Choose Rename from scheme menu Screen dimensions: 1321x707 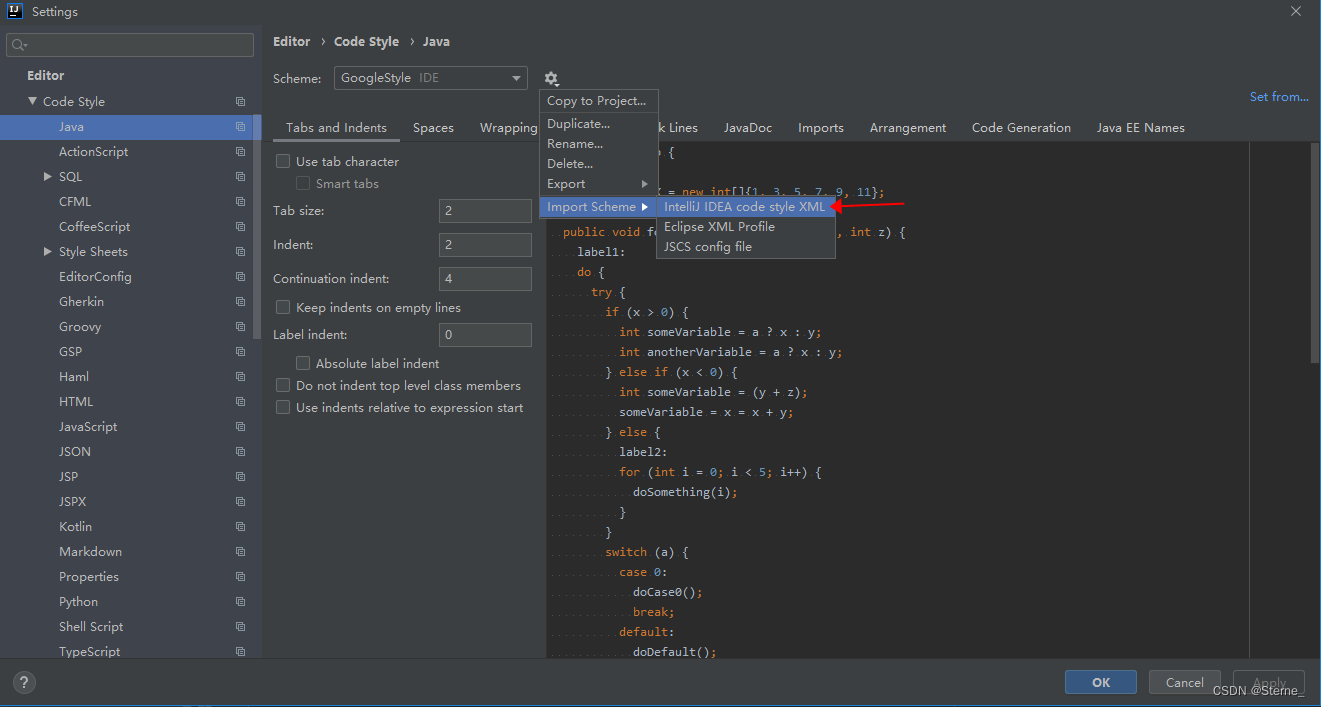597,144
